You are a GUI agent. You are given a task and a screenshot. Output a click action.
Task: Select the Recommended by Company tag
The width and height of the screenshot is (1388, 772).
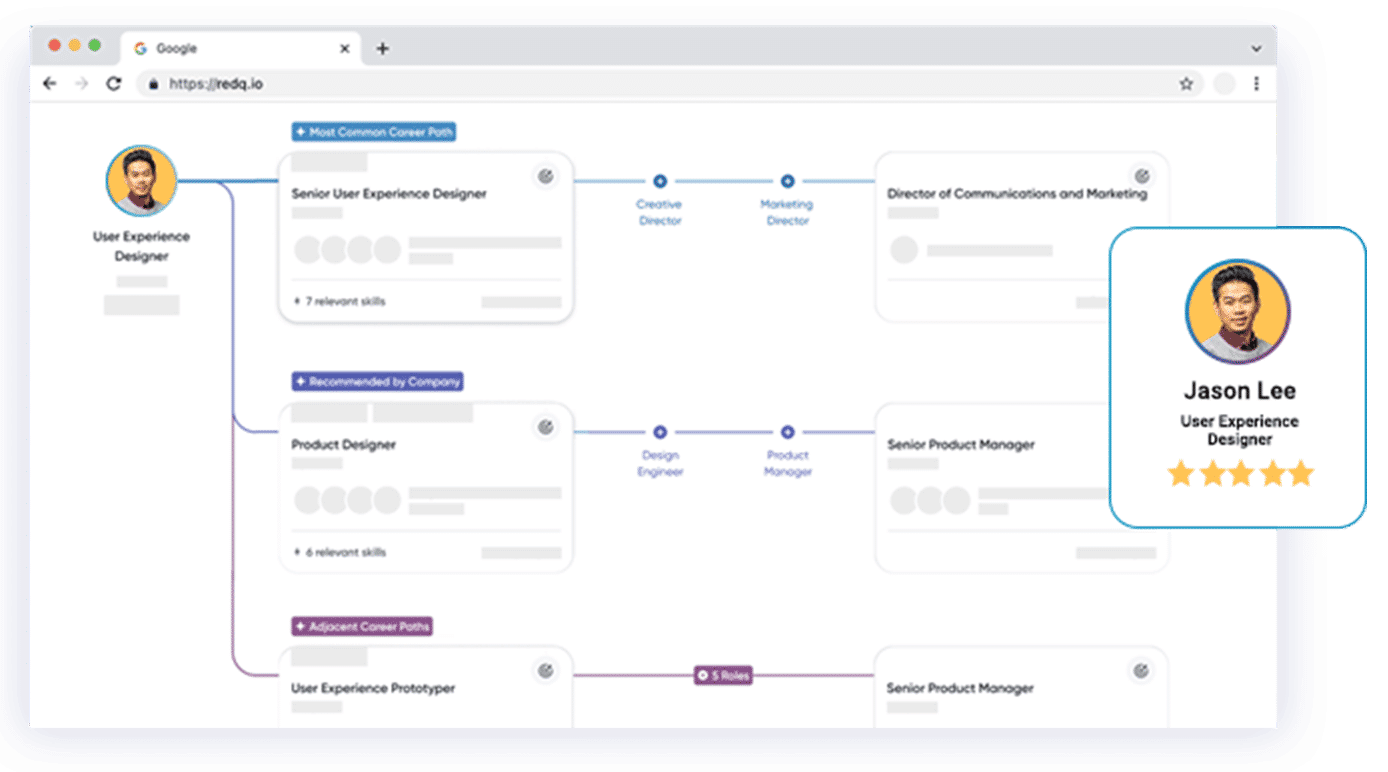point(377,382)
